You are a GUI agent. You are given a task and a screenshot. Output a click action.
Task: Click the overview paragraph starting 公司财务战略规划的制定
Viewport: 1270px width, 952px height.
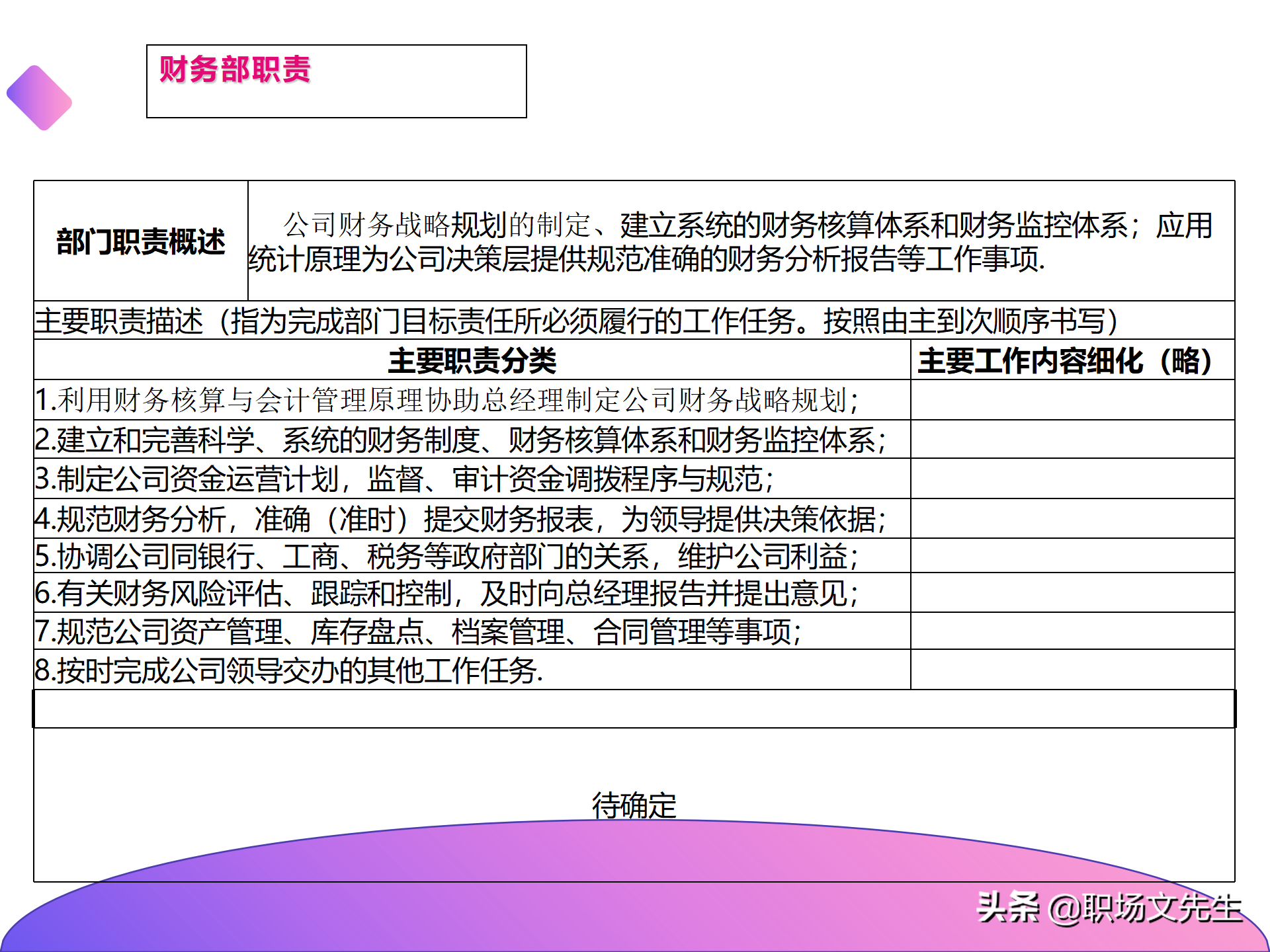click(x=730, y=242)
